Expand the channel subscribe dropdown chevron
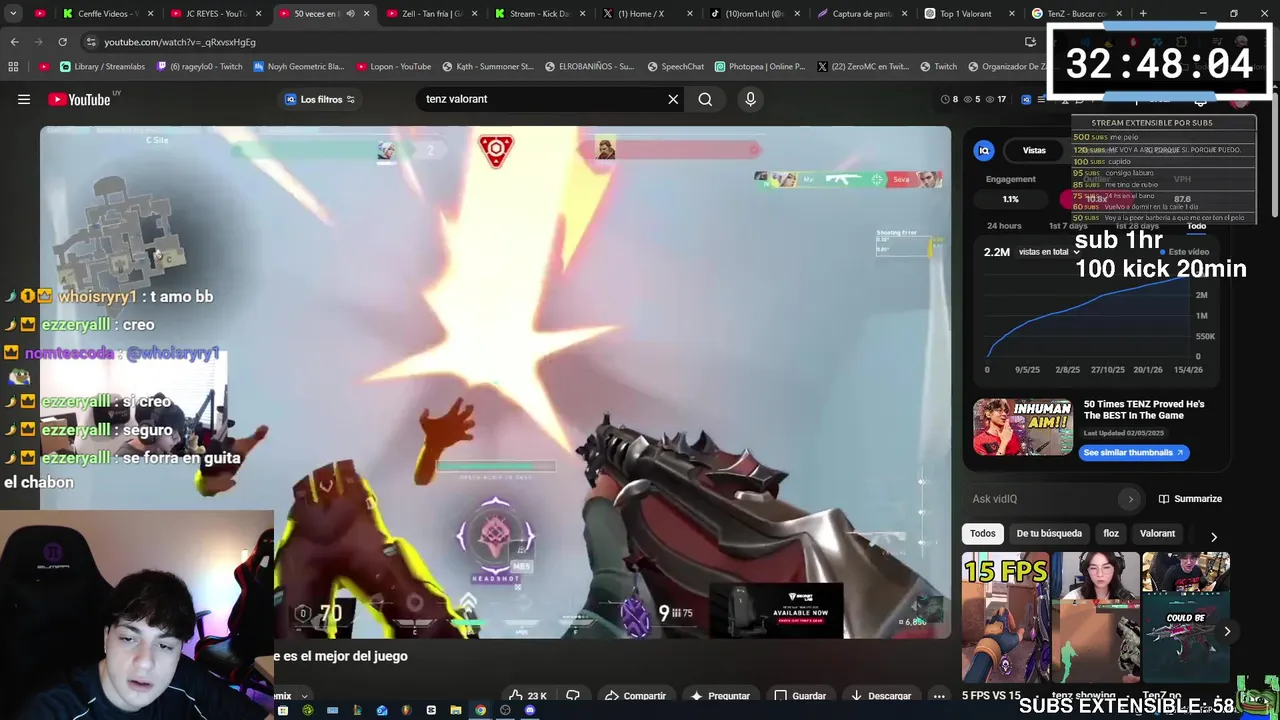 point(304,696)
